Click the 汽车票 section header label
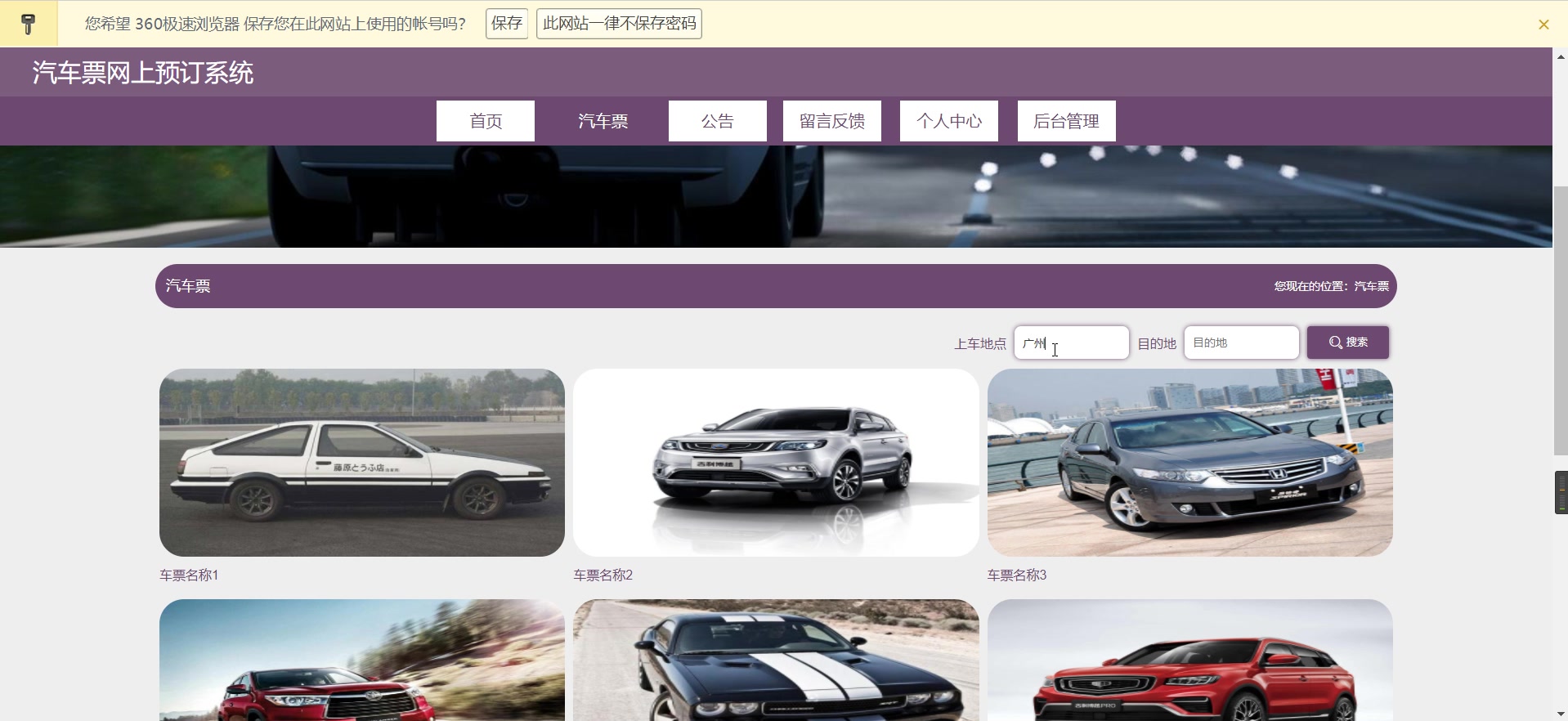Viewport: 1568px width, 721px height. [x=188, y=286]
